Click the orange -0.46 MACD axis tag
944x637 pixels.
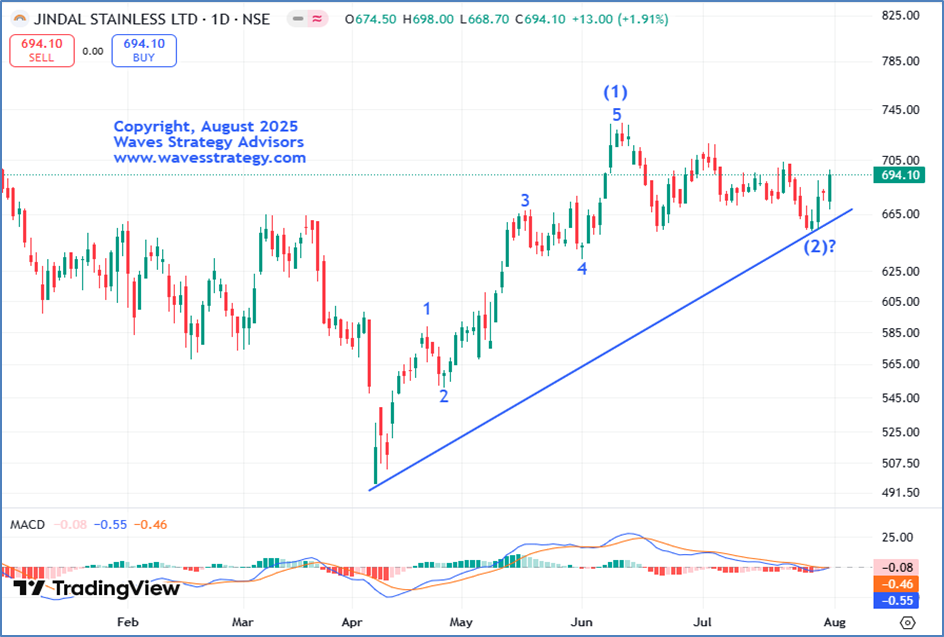pyautogui.click(x=895, y=584)
